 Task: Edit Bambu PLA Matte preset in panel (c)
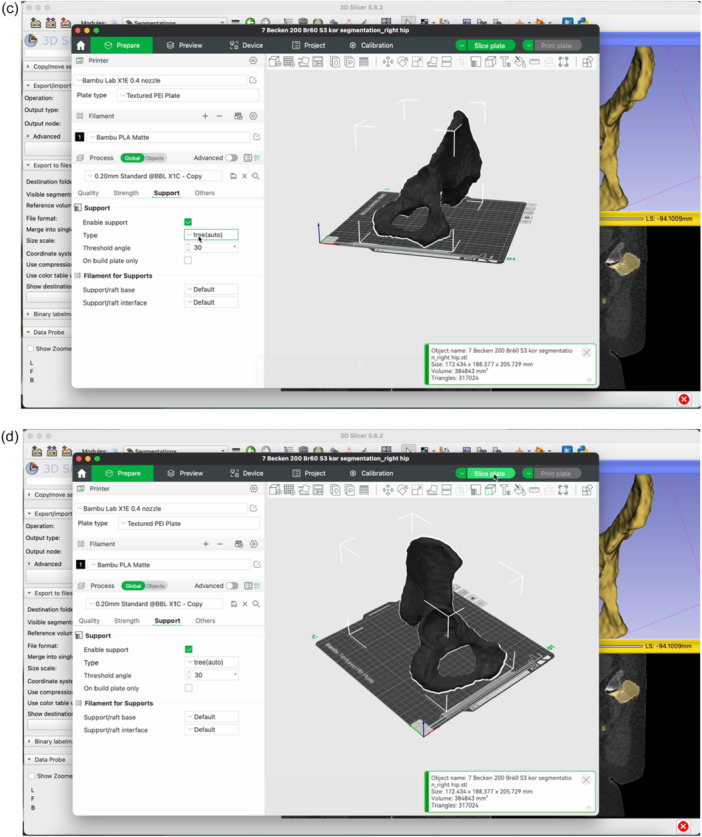(256, 137)
